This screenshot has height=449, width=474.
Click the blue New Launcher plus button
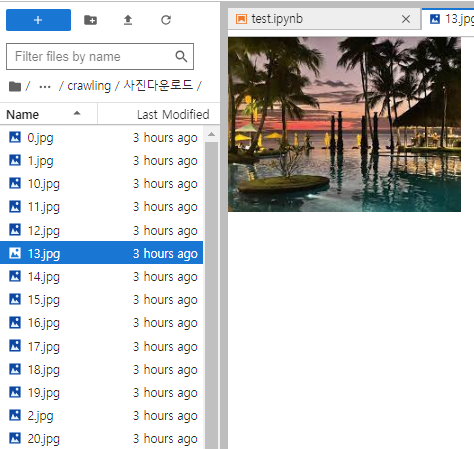tap(38, 20)
